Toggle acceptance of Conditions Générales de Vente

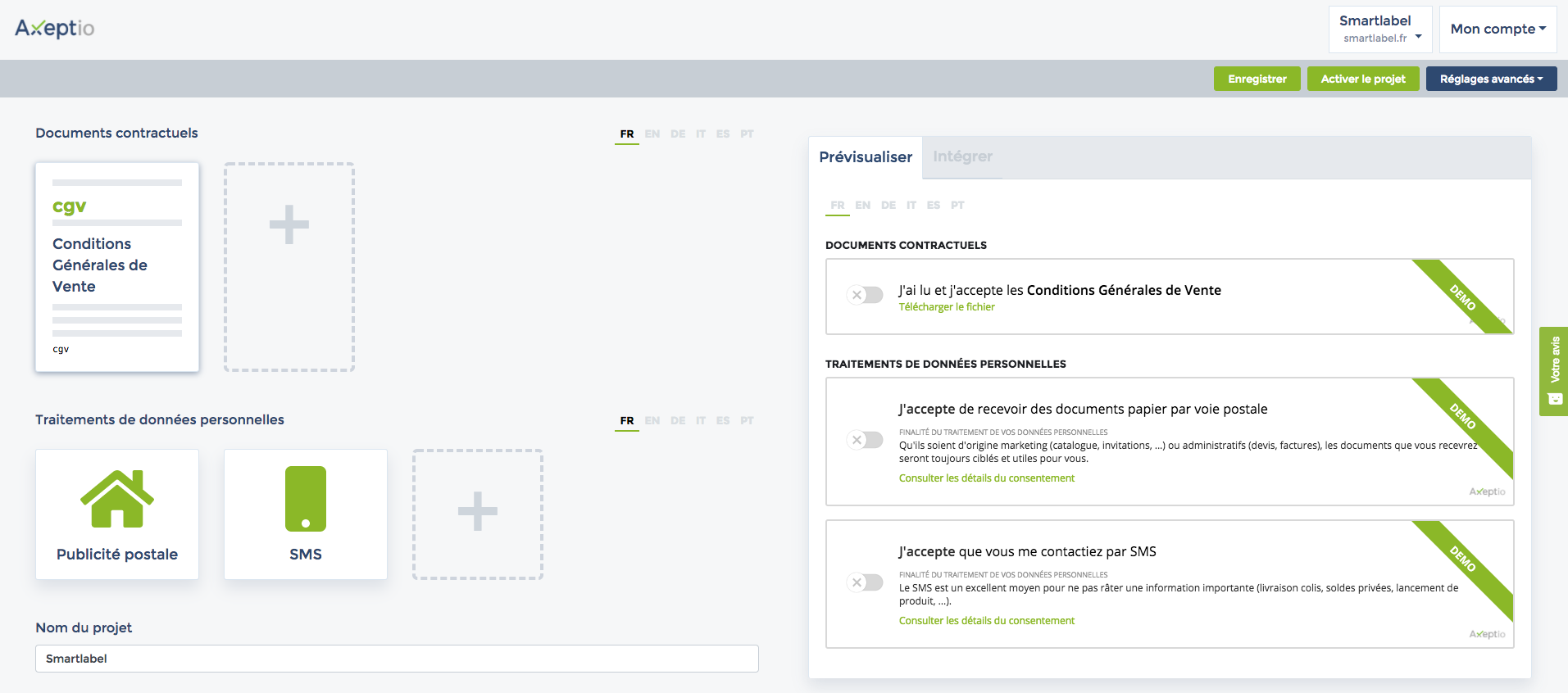(865, 295)
